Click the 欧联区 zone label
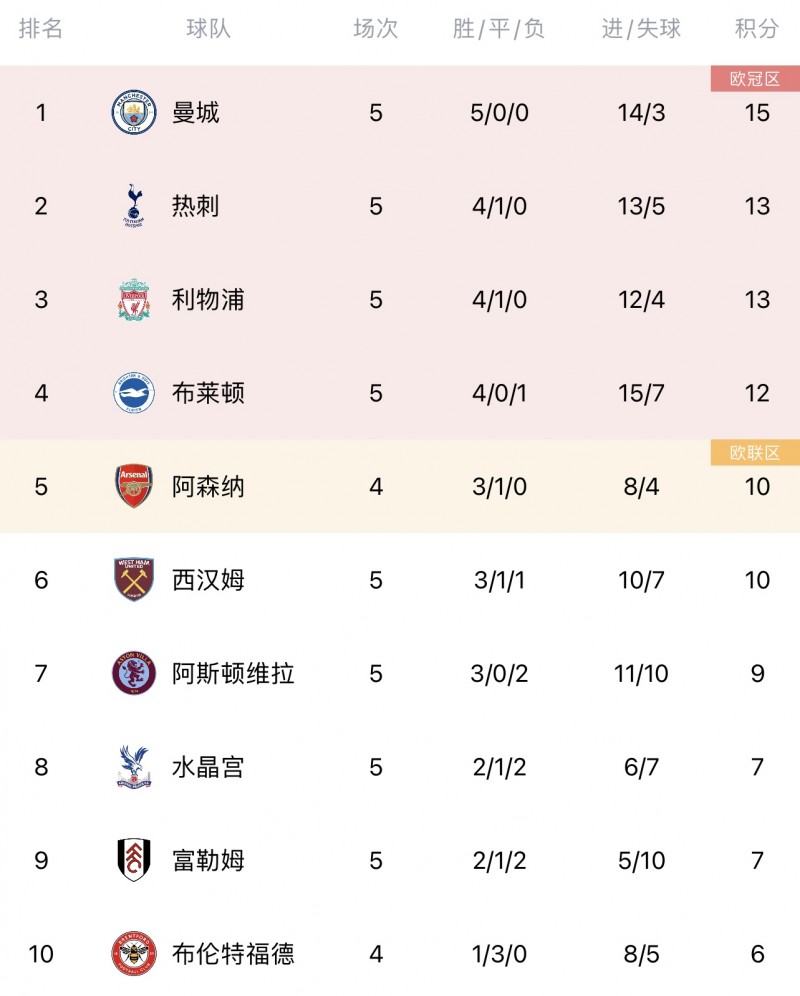The image size is (800, 996). (755, 453)
